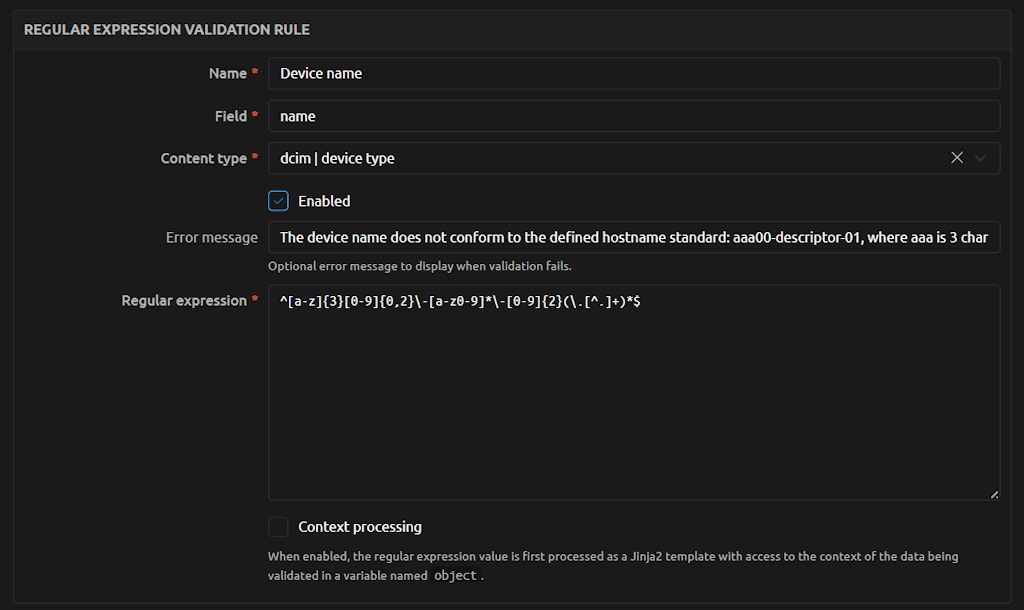The image size is (1024, 610).
Task: Place cursor in the Regular expression textarea
Action: click(634, 400)
